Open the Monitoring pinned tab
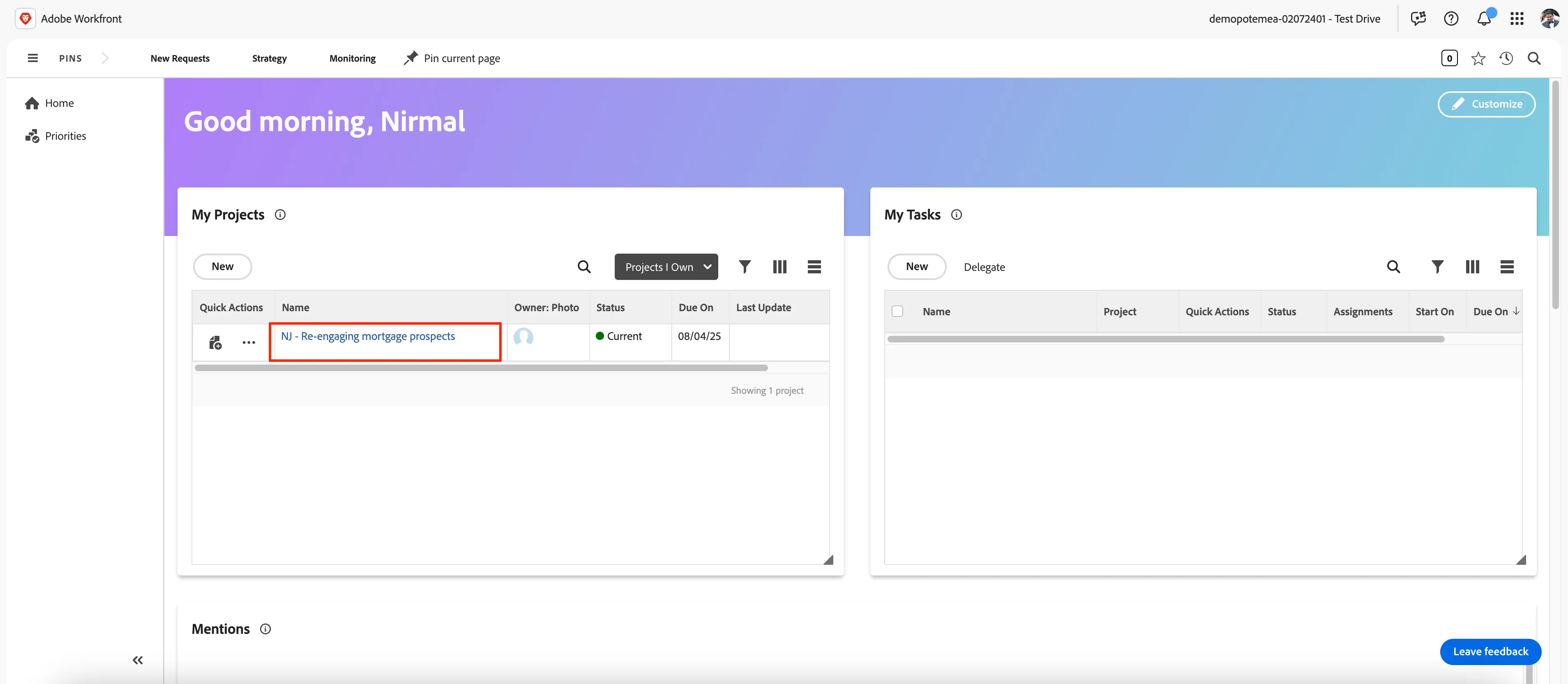 [353, 58]
